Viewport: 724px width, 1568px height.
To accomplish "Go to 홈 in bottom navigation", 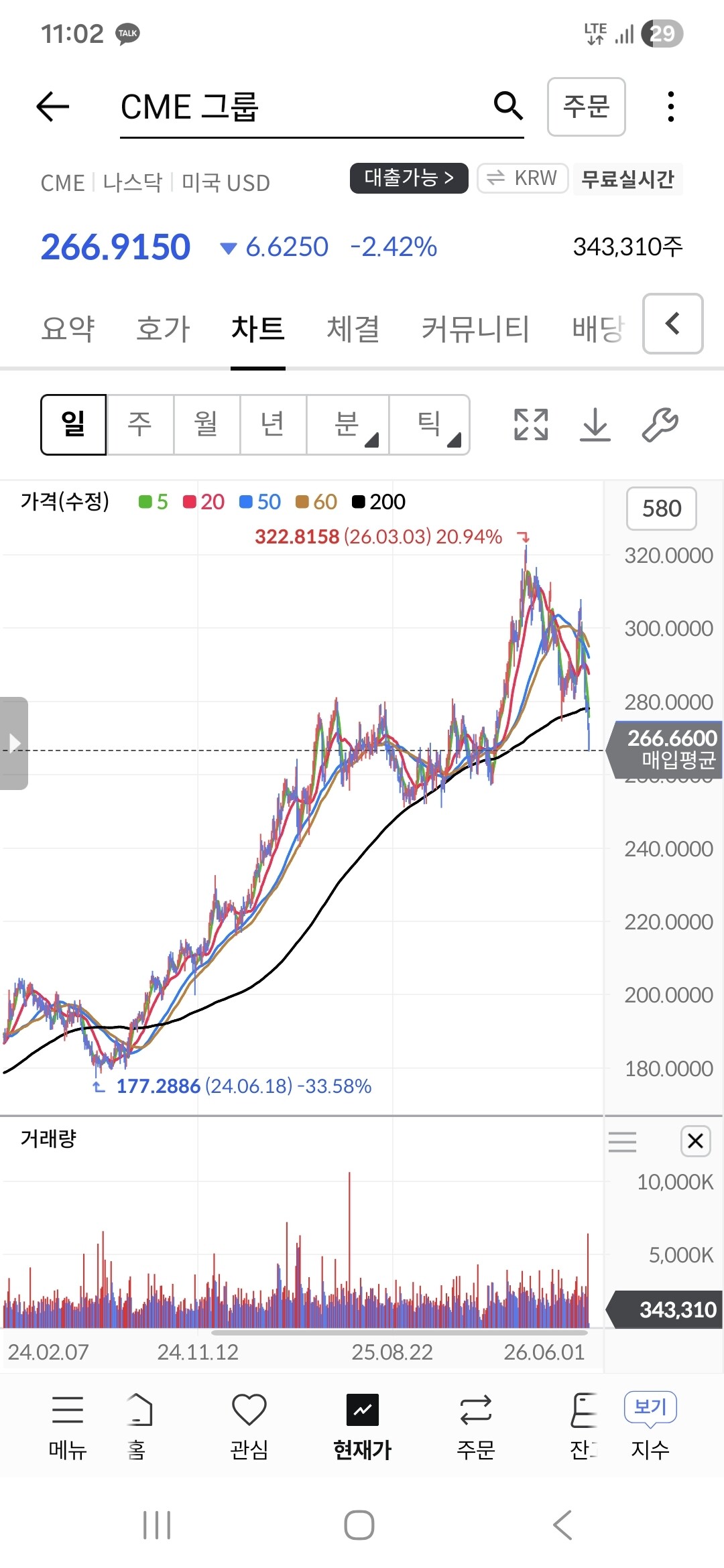I will pyautogui.click(x=139, y=1427).
